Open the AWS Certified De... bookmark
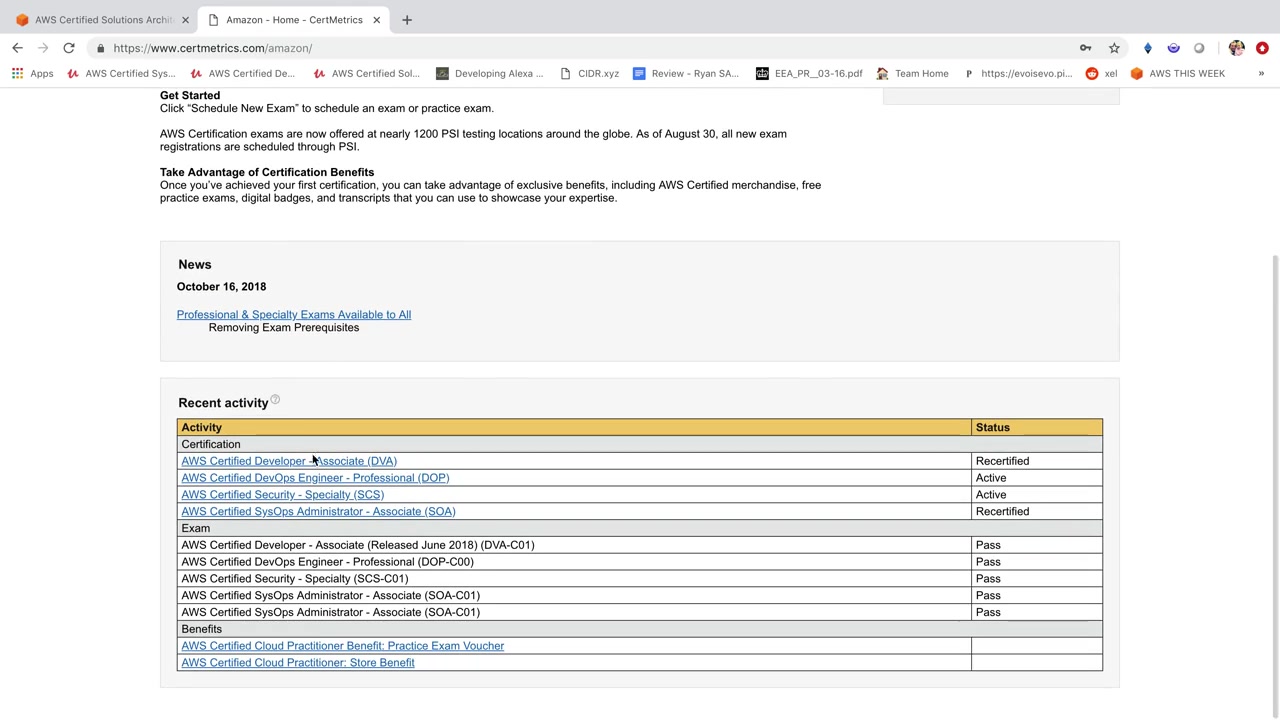 244,73
